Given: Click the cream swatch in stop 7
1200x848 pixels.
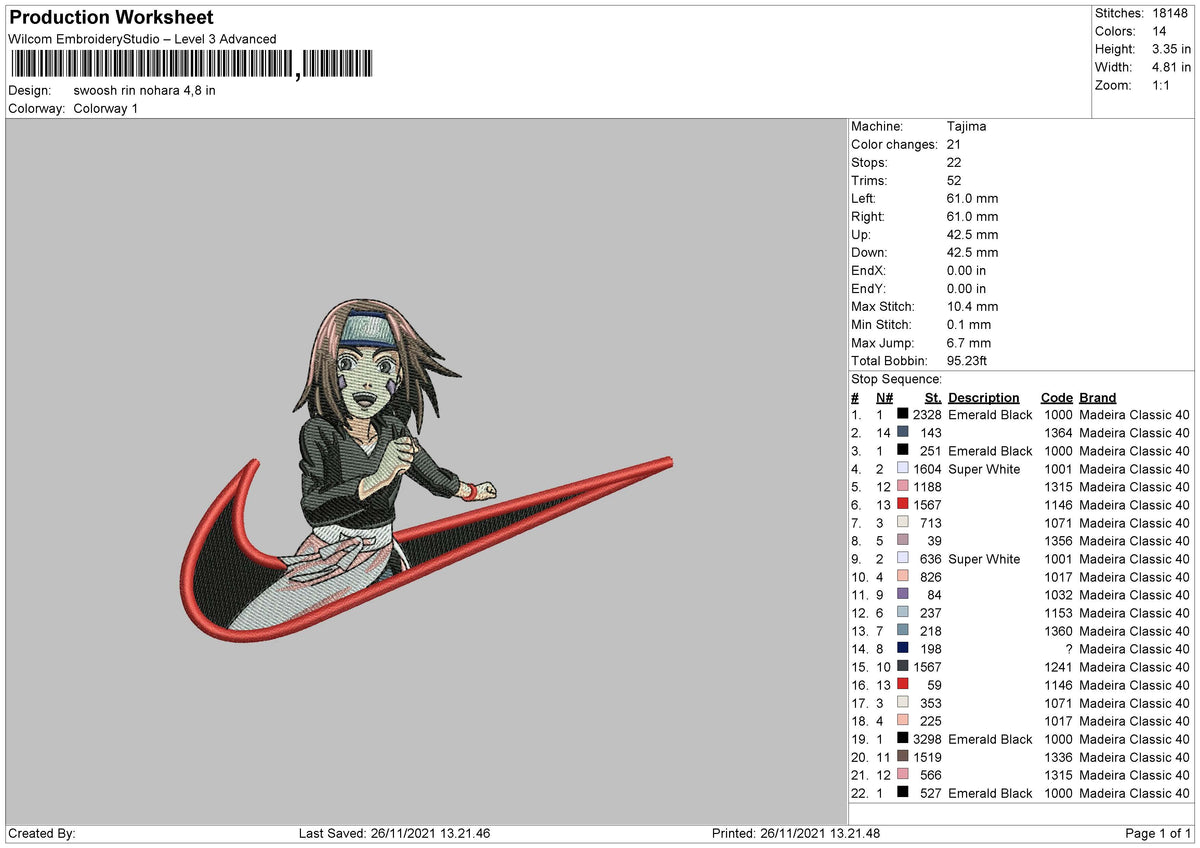Looking at the screenshot, I should pos(902,522).
